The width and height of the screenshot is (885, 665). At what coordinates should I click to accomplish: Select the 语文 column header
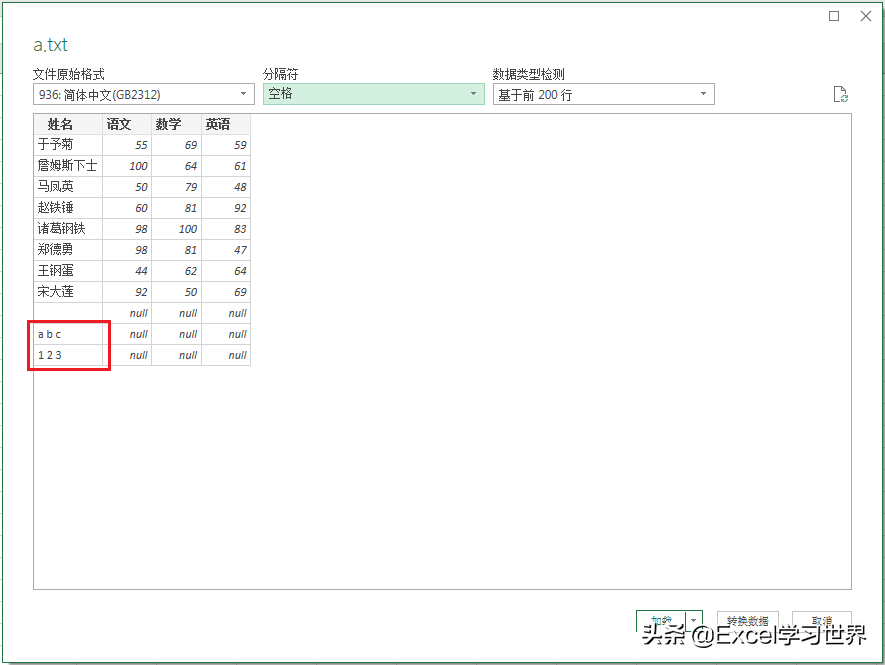coord(119,124)
